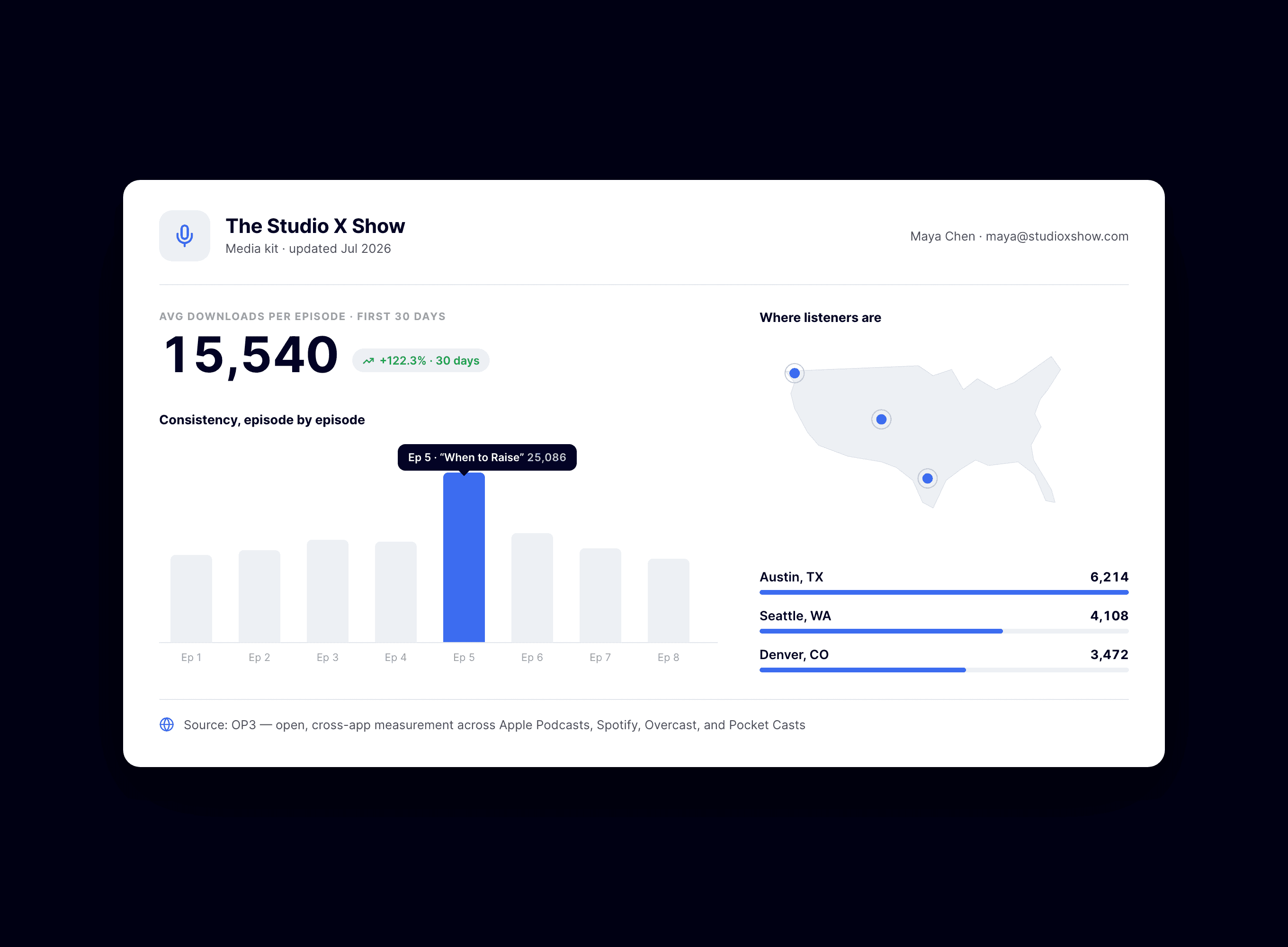Click the Austin, TX progress bar
1288x947 pixels.
point(944,592)
